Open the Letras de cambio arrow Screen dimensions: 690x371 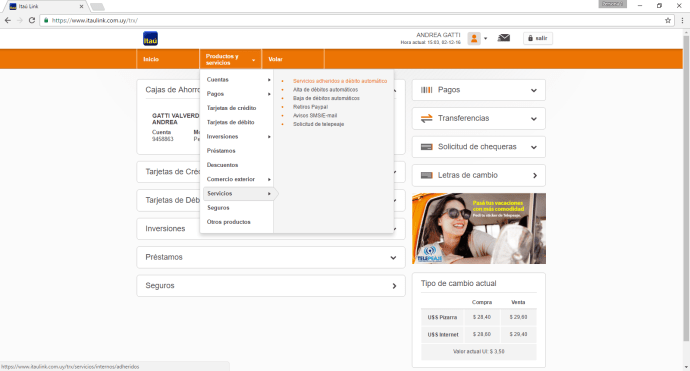pos(535,176)
